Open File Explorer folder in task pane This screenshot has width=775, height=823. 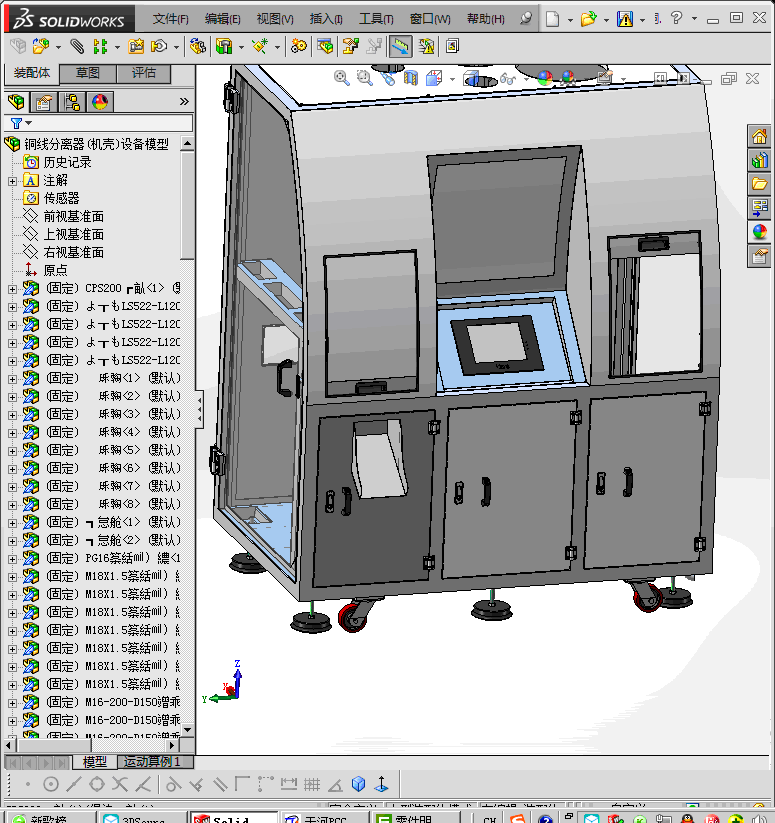pyautogui.click(x=759, y=184)
